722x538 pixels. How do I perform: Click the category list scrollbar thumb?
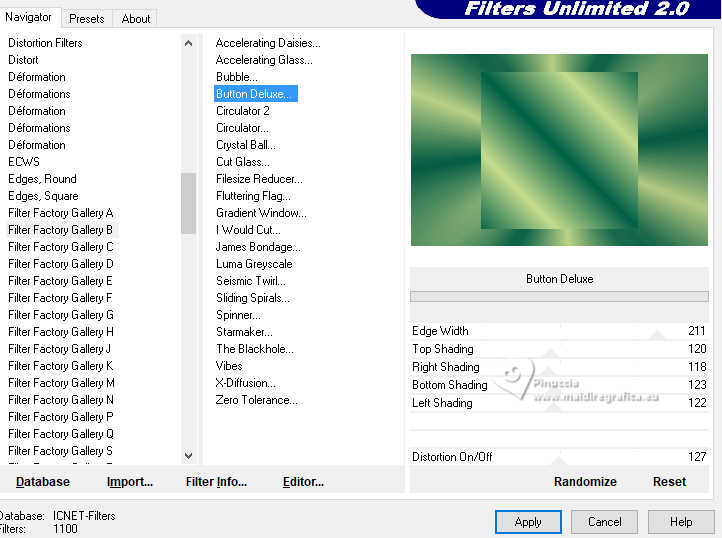click(188, 203)
